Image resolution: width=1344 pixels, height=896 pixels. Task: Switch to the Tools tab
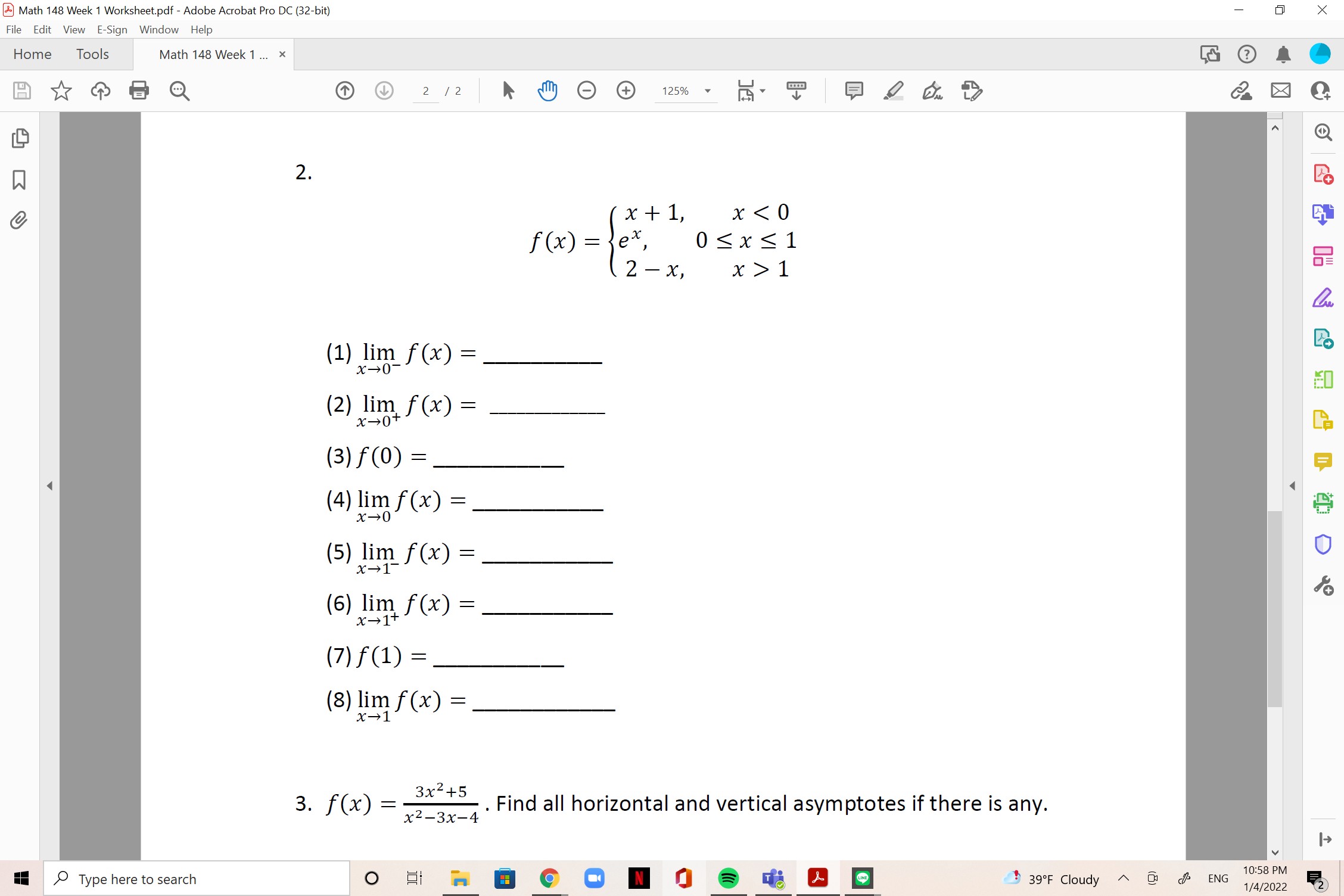point(92,54)
